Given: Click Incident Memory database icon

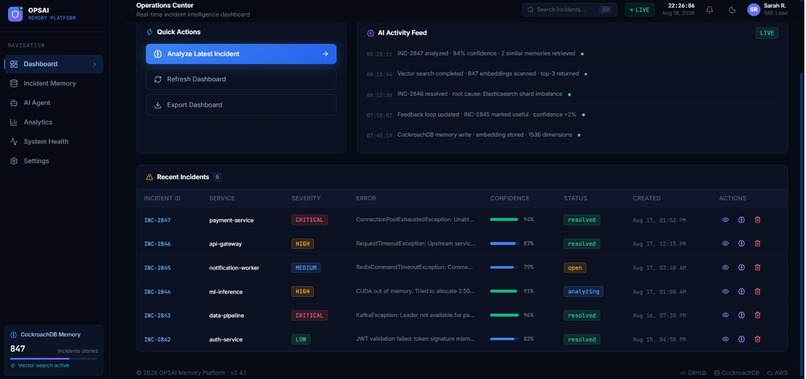Looking at the screenshot, I should (x=14, y=83).
